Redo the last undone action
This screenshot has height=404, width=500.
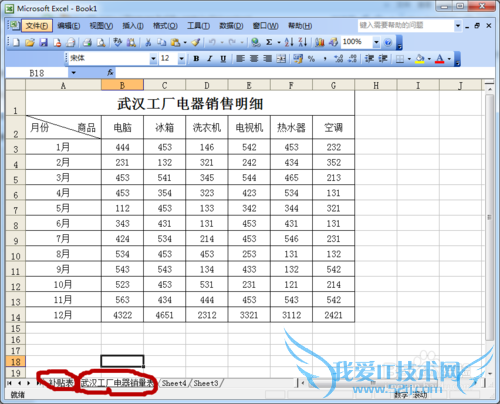pos(232,42)
